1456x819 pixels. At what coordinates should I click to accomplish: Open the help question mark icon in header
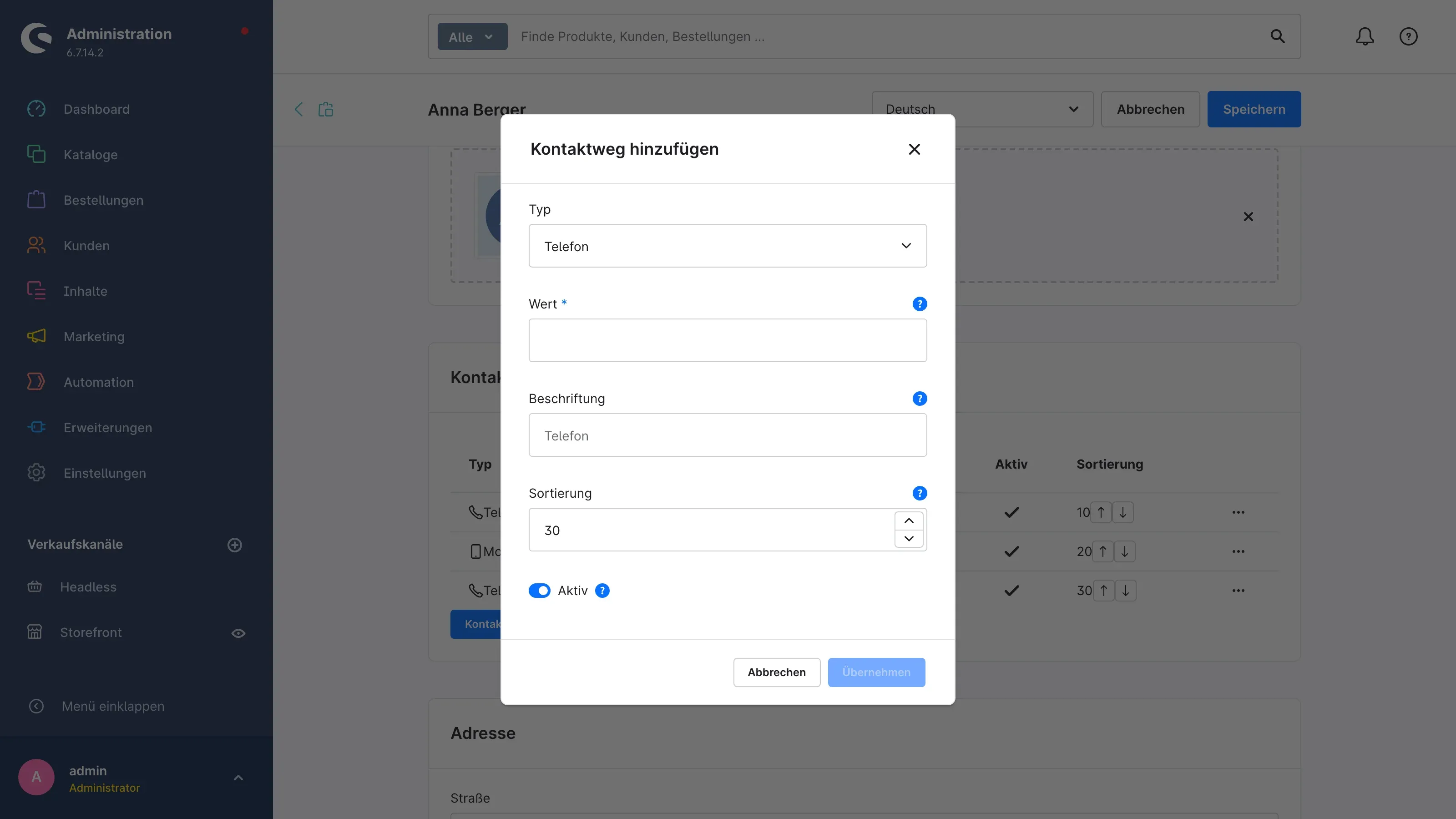(x=1408, y=36)
